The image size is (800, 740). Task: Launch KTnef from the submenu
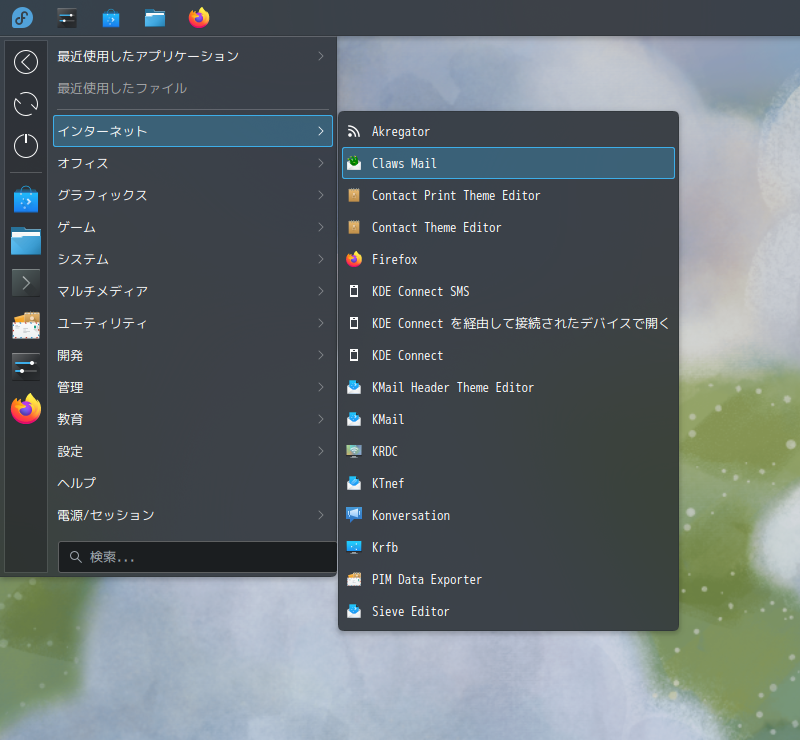click(x=508, y=483)
